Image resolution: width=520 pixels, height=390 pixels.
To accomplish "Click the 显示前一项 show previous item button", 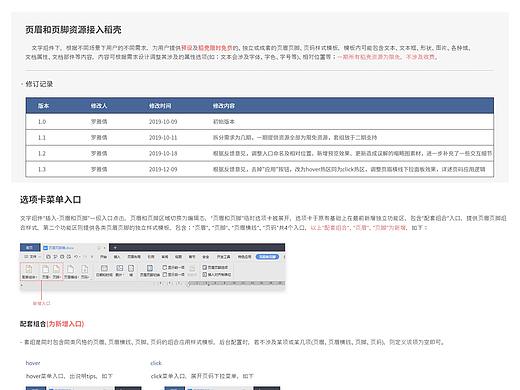I will (x=173, y=267).
